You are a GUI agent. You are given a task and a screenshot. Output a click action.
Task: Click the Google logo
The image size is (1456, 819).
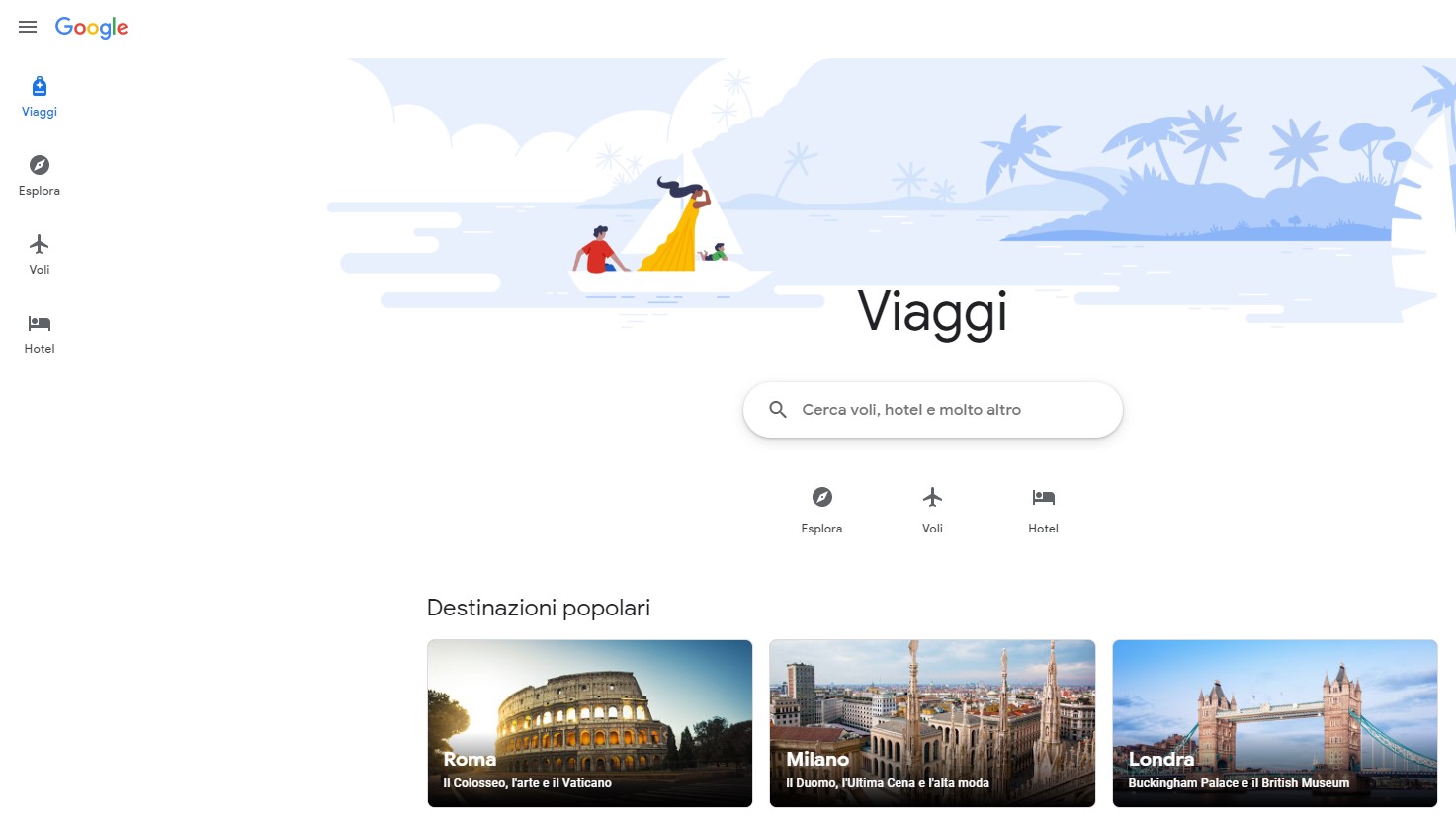[x=91, y=28]
